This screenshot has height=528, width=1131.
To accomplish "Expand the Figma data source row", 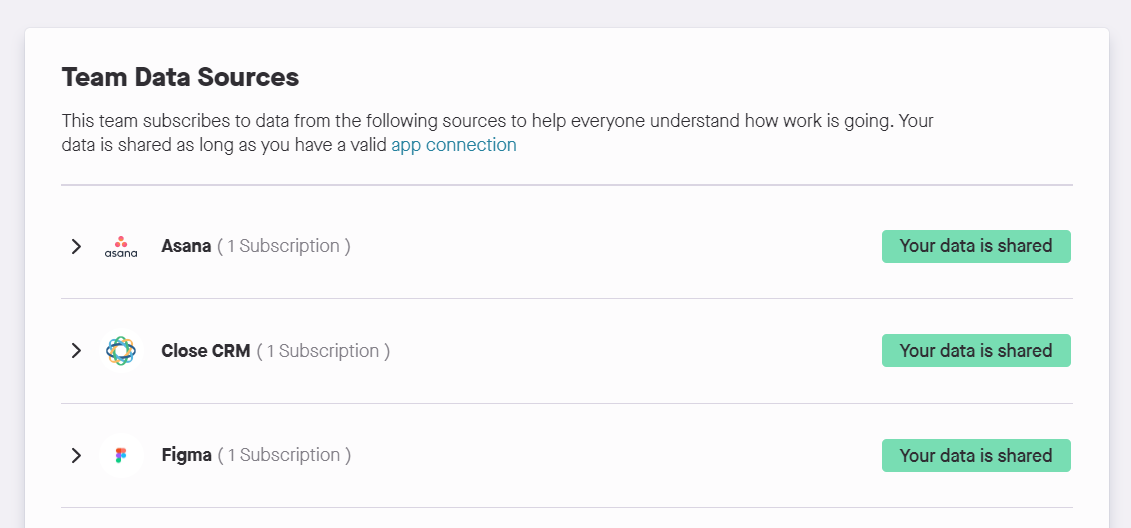I will (x=76, y=456).
